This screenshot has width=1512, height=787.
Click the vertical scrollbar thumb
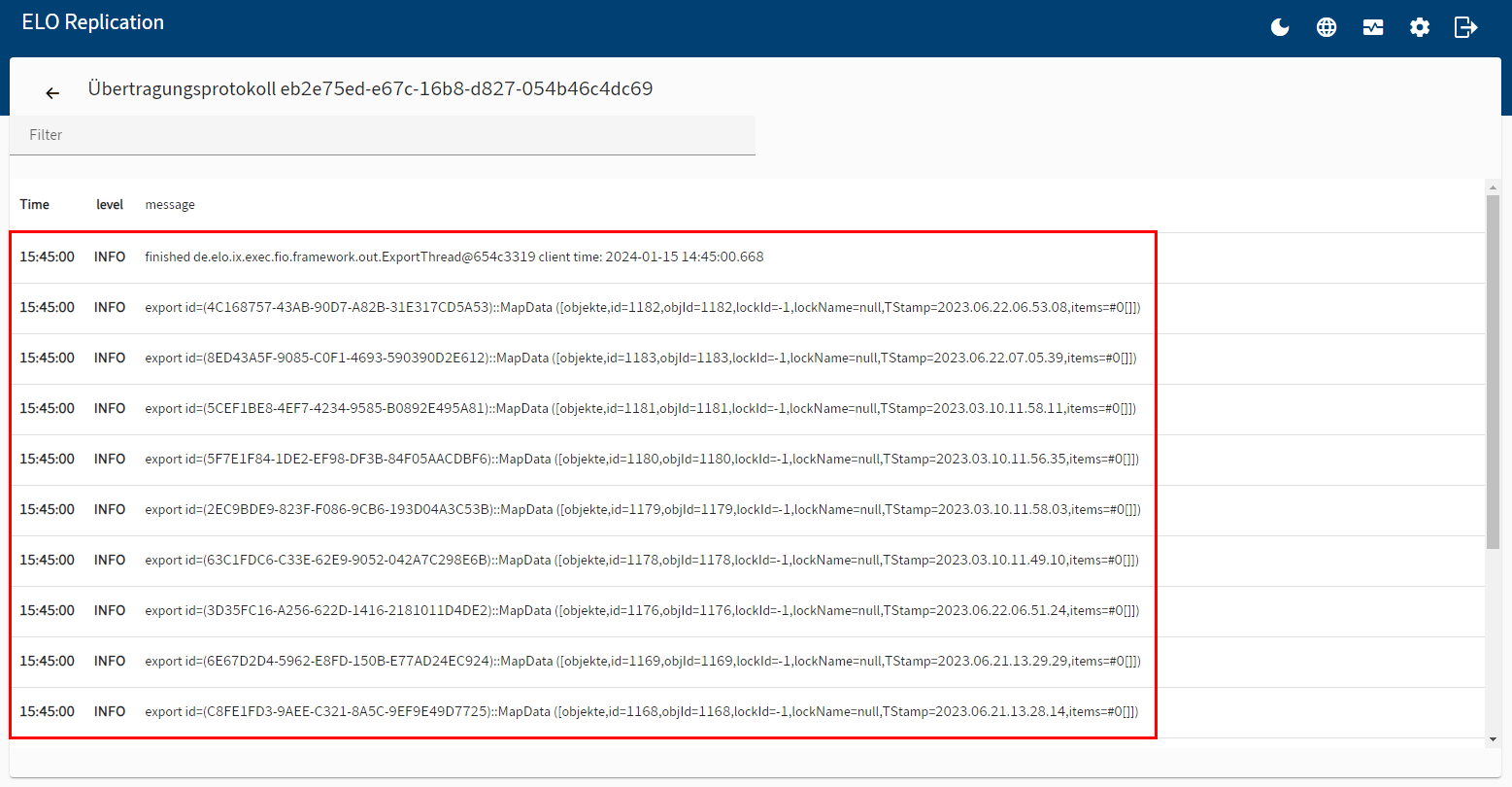tap(1493, 371)
